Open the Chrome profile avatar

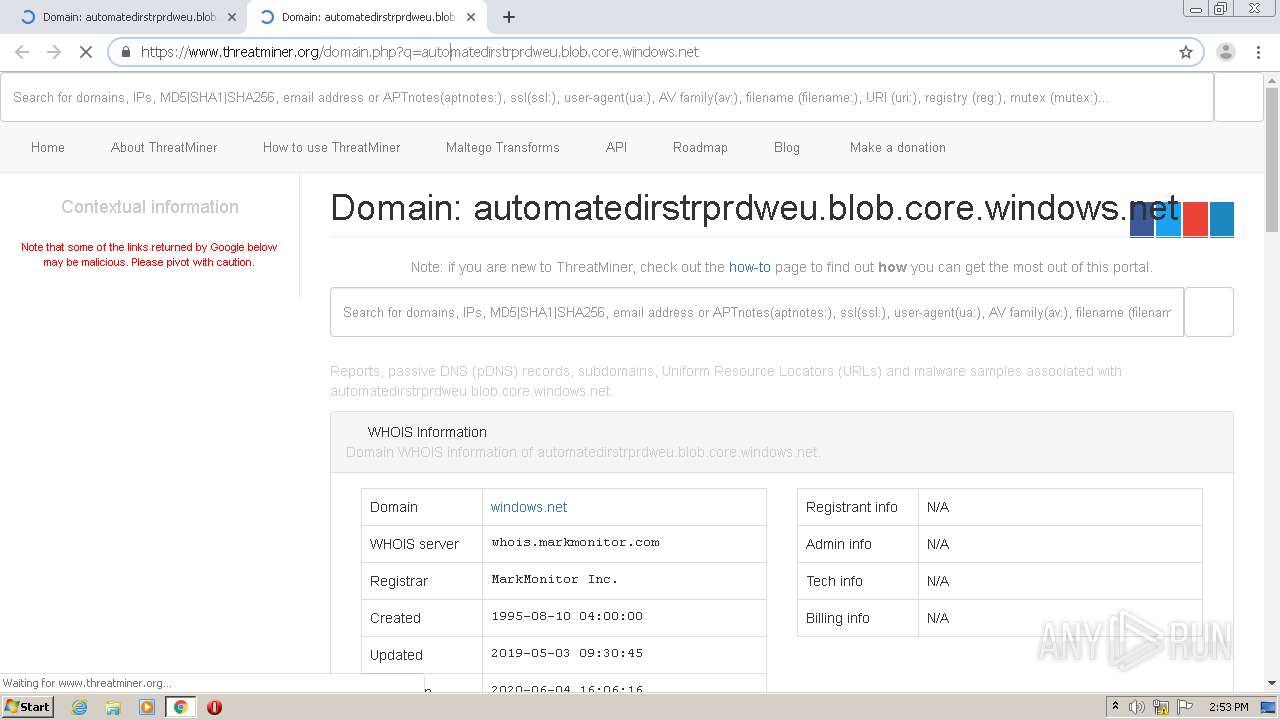click(x=1226, y=52)
